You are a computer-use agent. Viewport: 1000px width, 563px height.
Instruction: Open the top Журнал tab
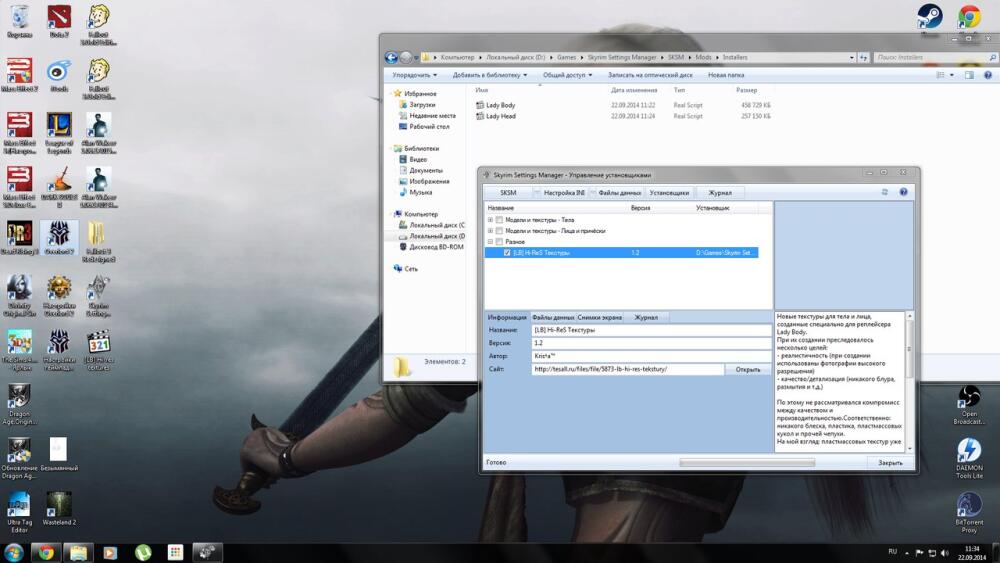click(720, 193)
